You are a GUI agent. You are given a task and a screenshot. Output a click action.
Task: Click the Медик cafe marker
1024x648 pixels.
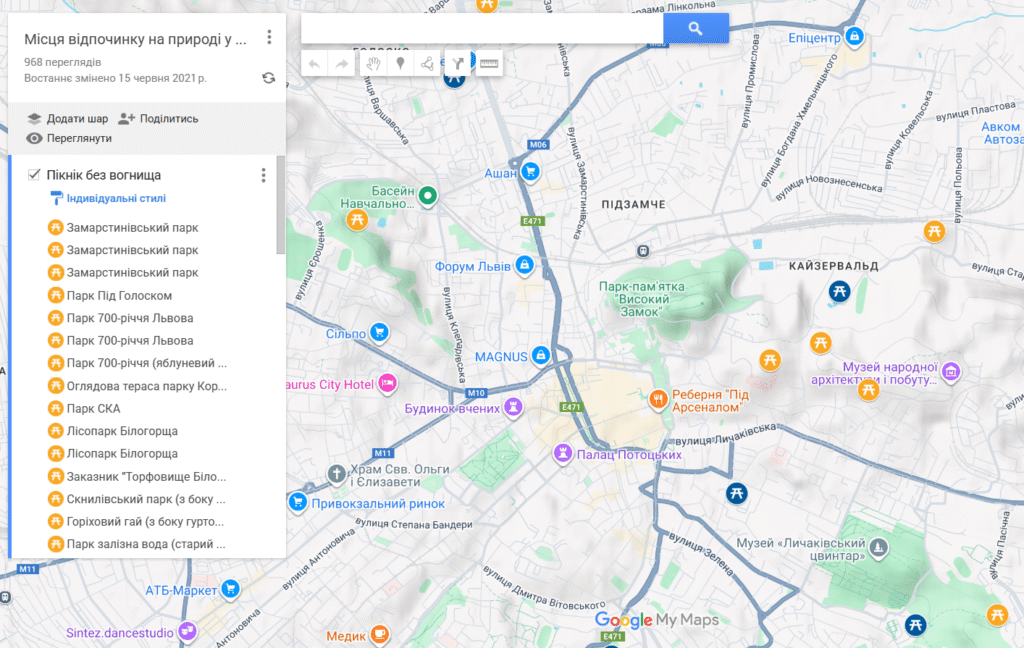(379, 634)
